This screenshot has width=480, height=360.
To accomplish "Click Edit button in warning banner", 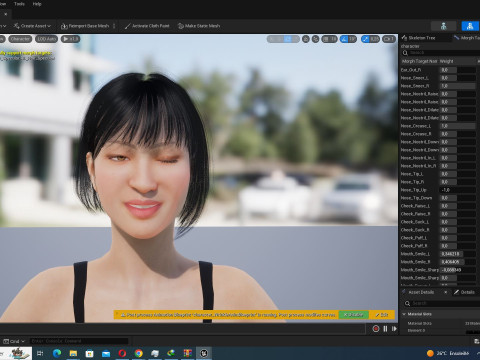I will [382, 315].
